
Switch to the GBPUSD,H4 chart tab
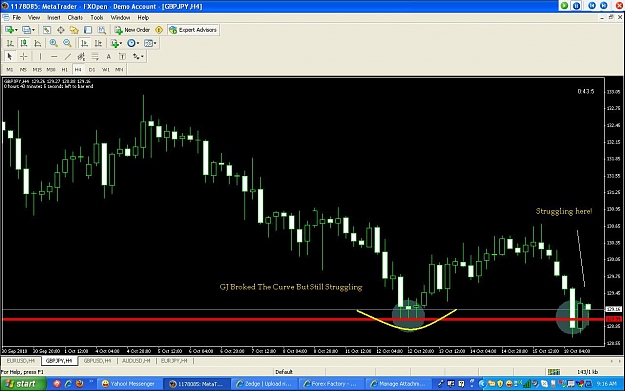click(97, 361)
